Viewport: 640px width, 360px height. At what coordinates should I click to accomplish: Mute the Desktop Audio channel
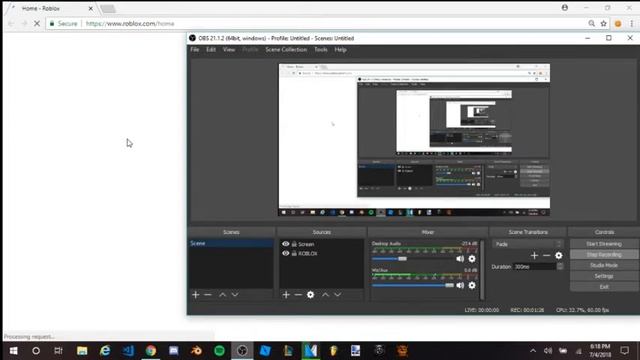[x=460, y=259]
